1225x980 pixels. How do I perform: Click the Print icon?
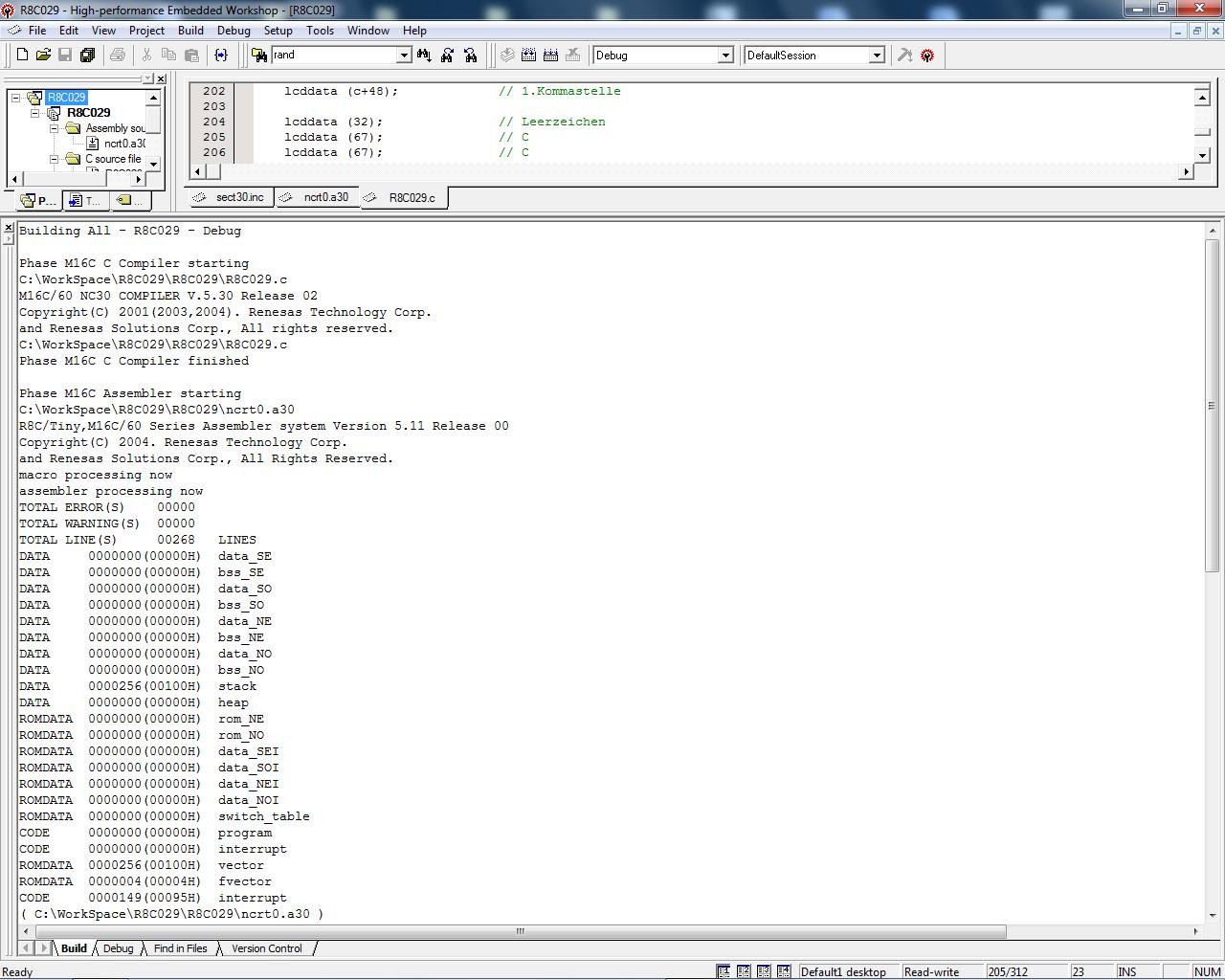point(118,56)
